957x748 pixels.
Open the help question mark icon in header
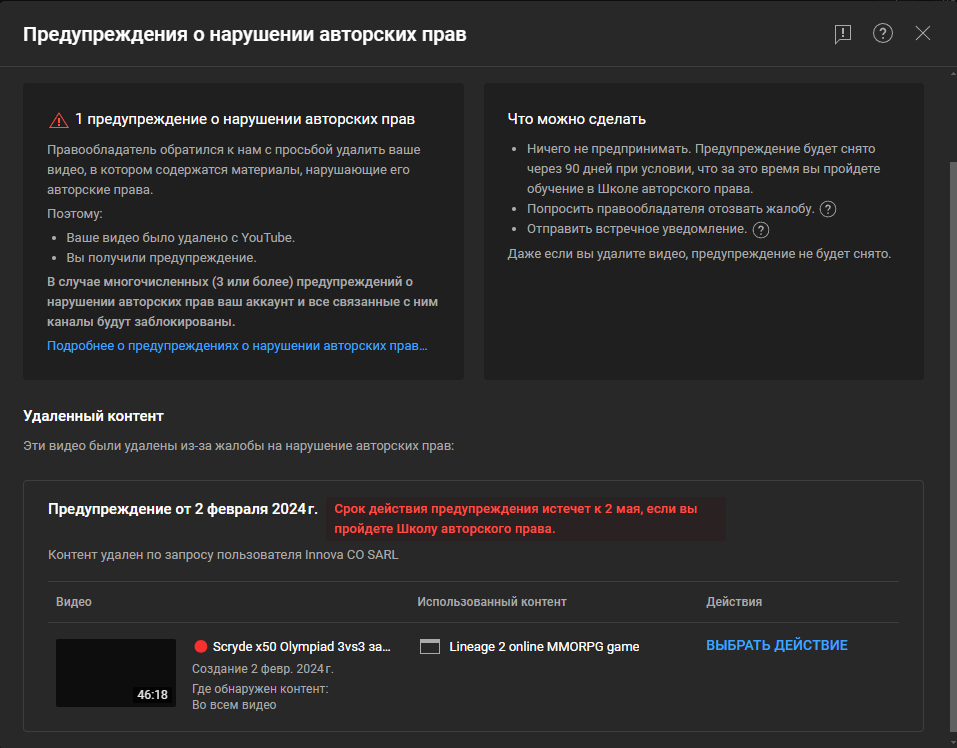point(882,33)
